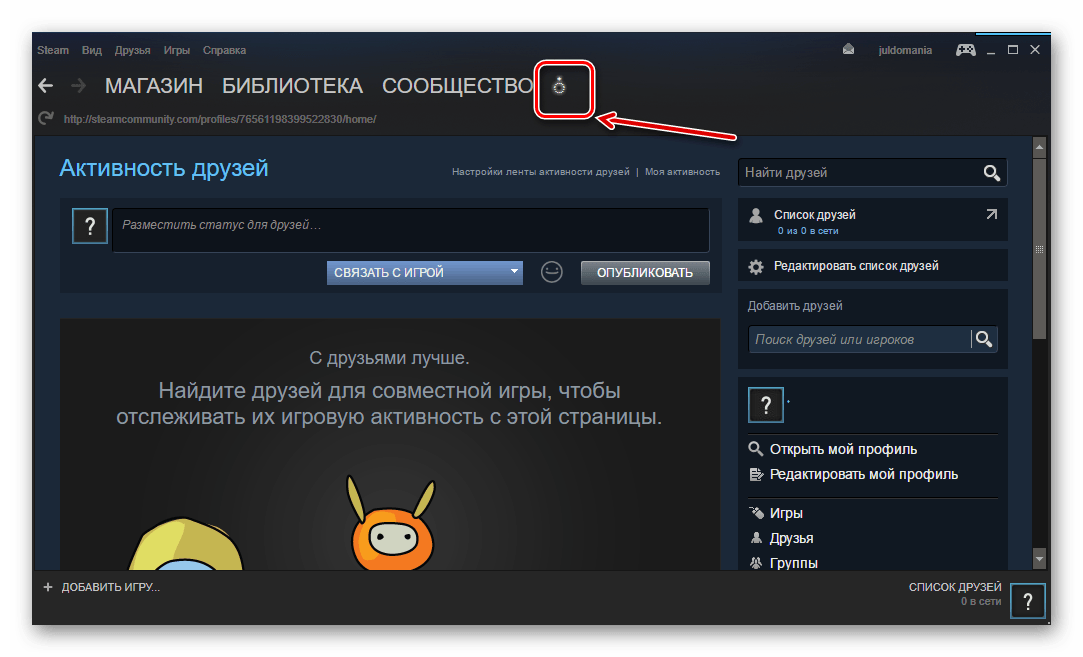Image resolution: width=1083 pixels, height=657 pixels.
Task: Open the juldomania account dropdown
Action: tap(905, 50)
